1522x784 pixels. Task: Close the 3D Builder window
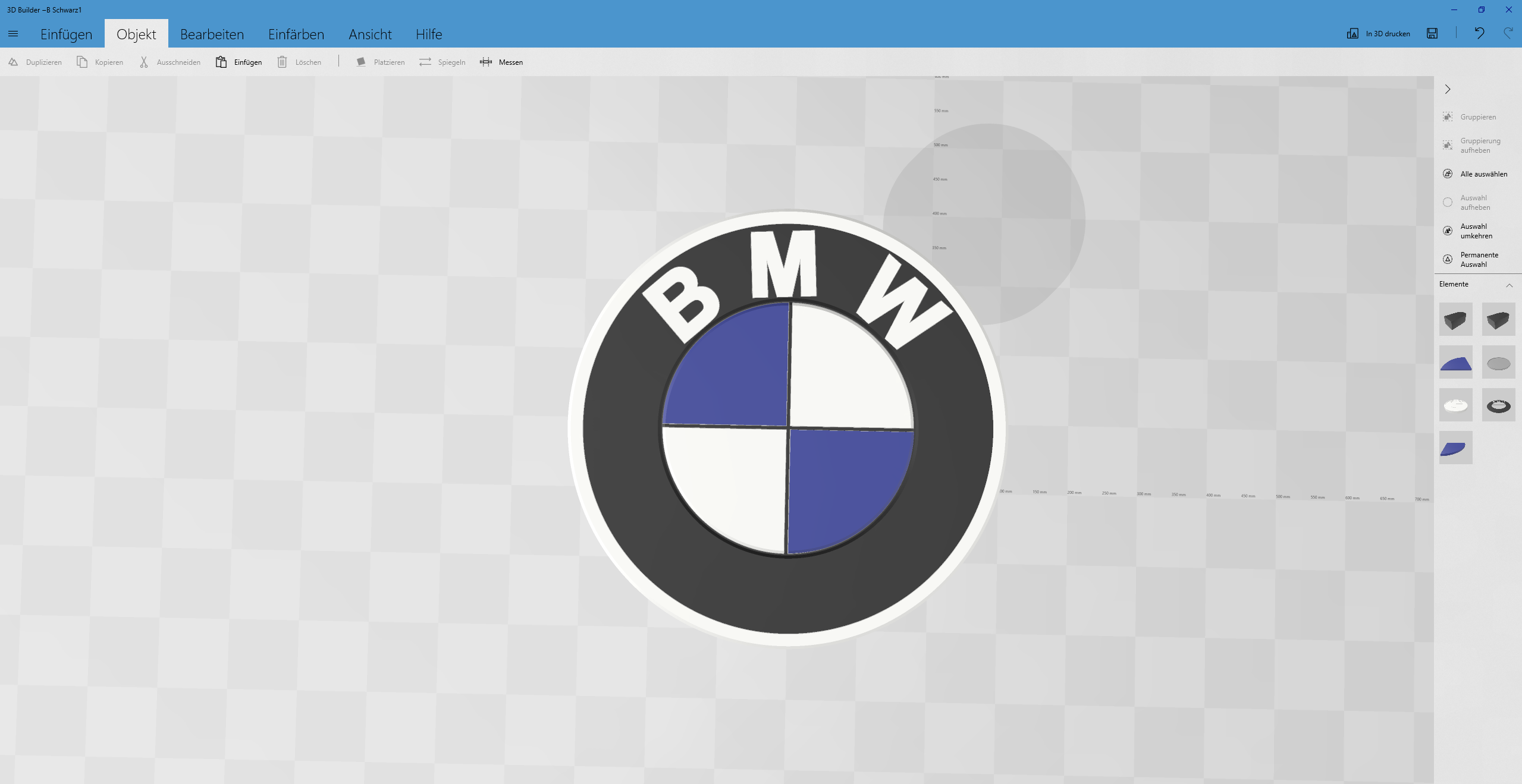(1509, 10)
